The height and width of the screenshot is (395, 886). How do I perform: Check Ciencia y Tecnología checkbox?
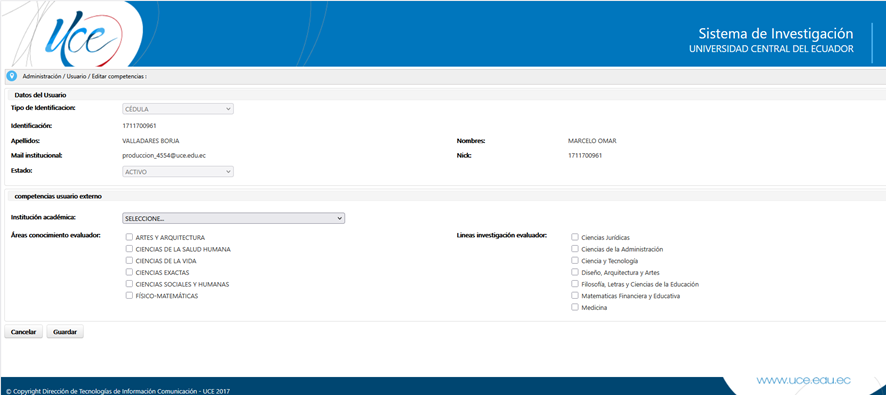(575, 261)
